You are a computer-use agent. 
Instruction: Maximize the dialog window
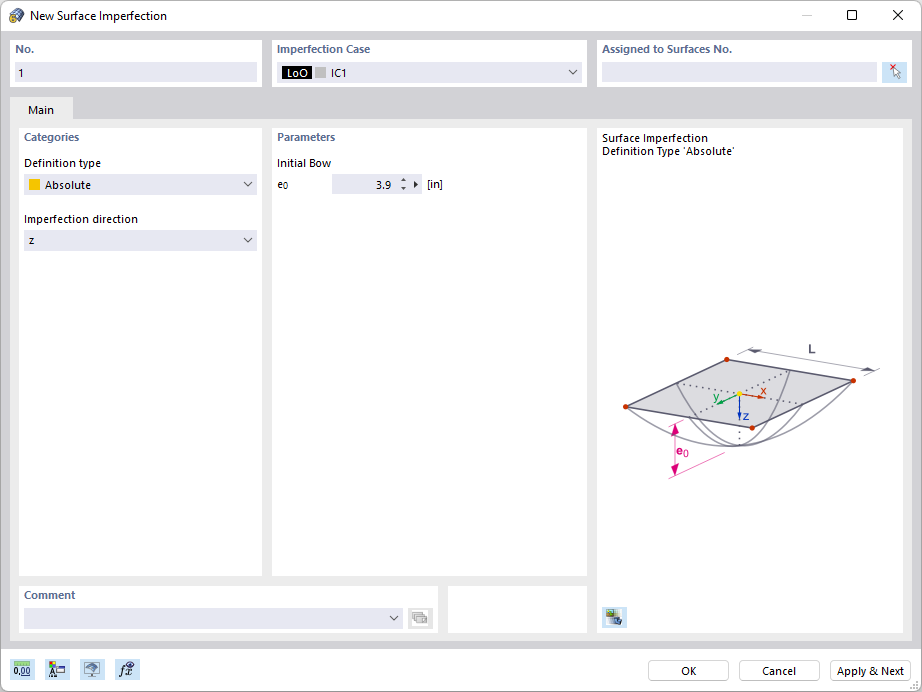click(851, 15)
